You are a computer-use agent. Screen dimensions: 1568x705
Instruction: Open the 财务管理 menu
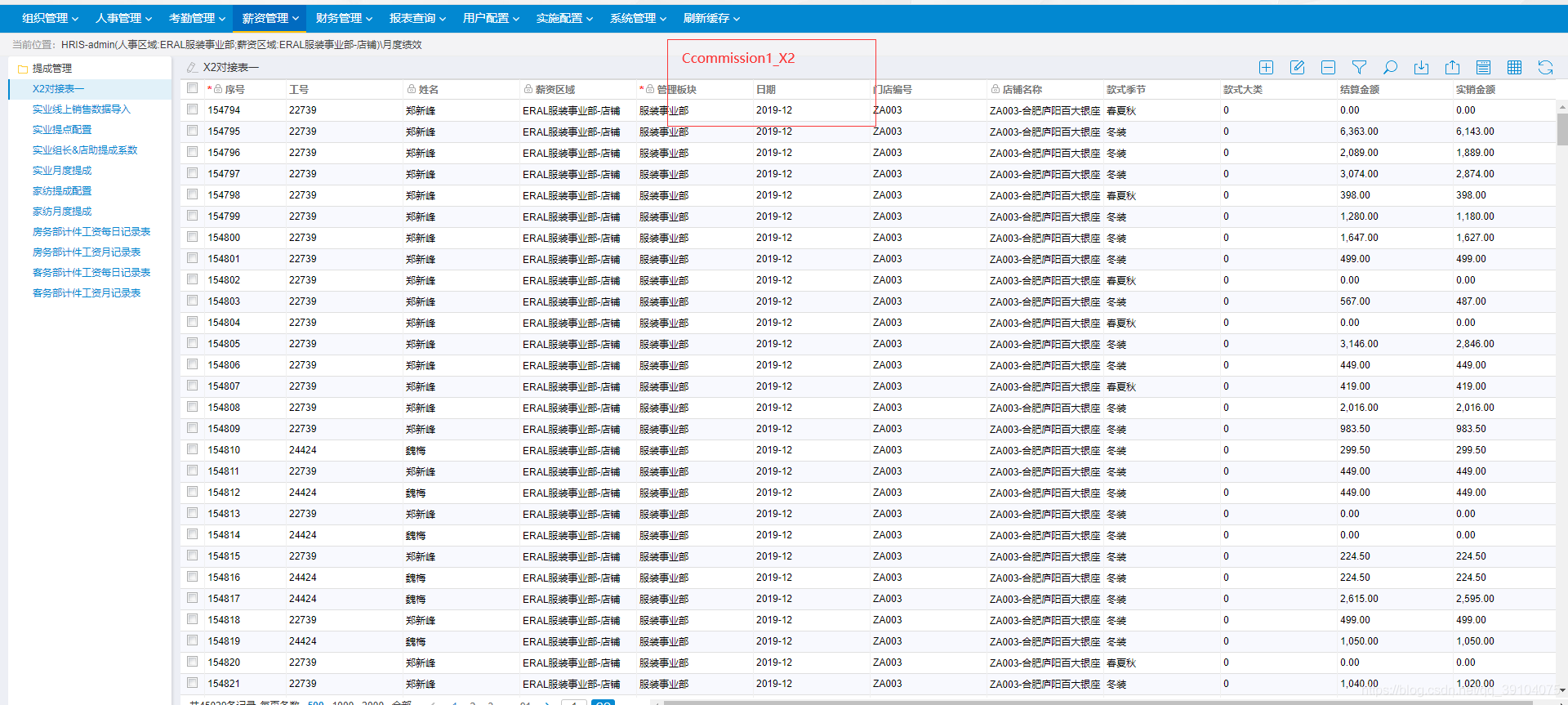344,18
